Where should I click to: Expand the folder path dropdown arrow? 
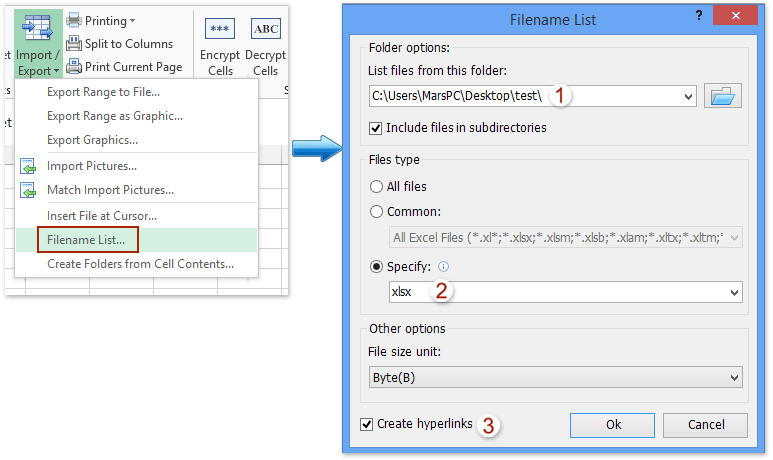click(x=687, y=97)
